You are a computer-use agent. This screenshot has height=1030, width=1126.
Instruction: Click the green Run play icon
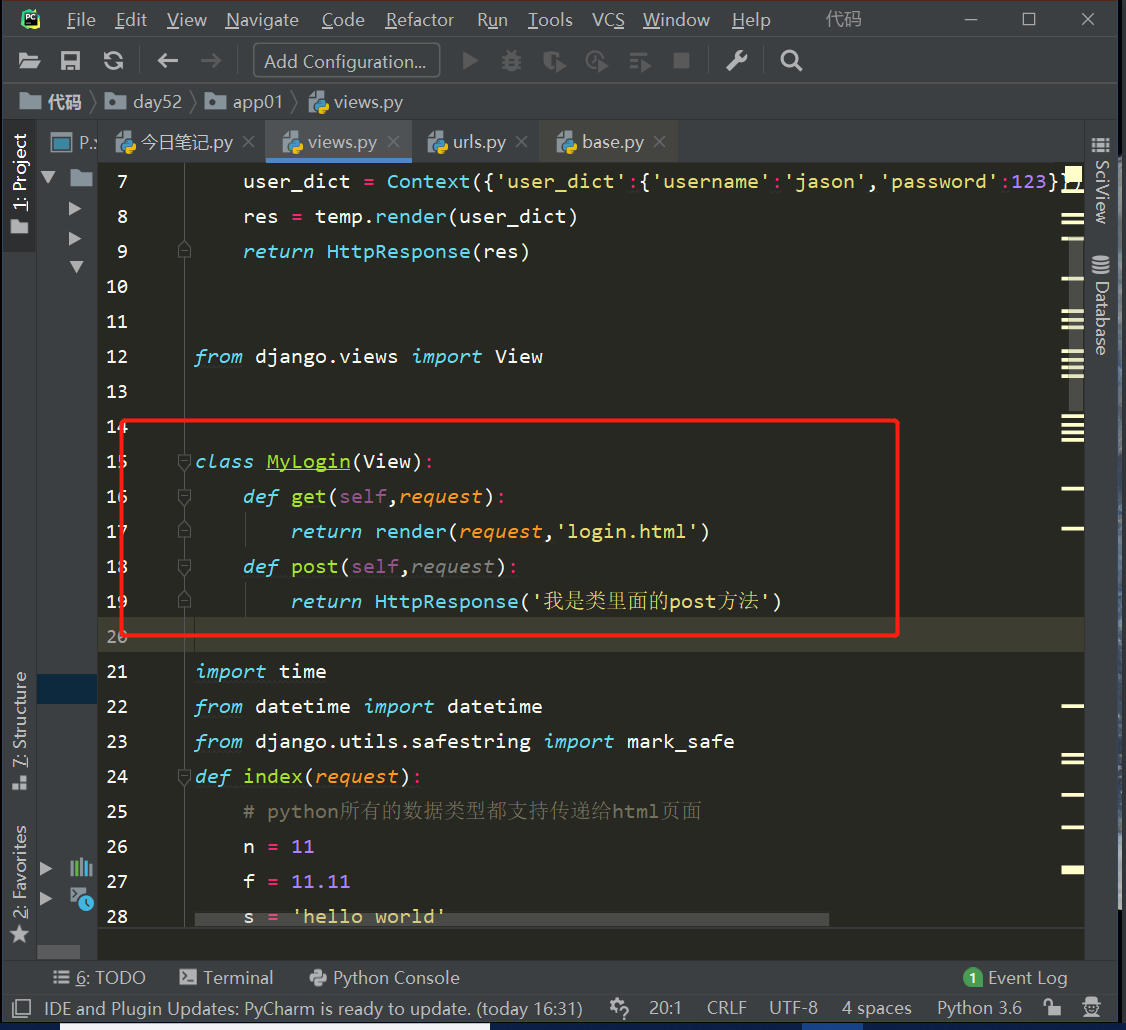click(470, 61)
